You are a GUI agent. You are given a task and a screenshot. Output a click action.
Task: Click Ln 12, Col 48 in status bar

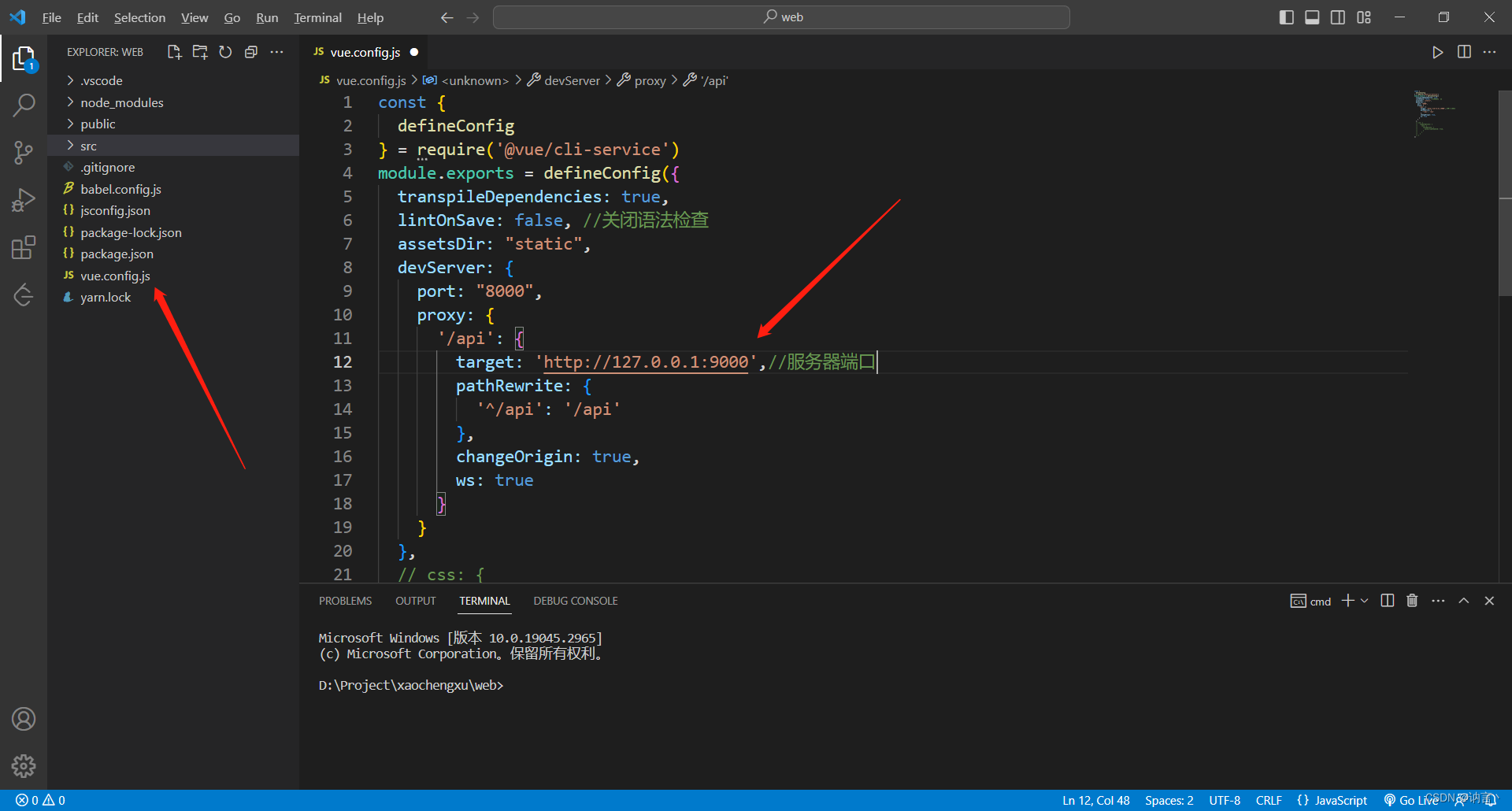point(1095,800)
